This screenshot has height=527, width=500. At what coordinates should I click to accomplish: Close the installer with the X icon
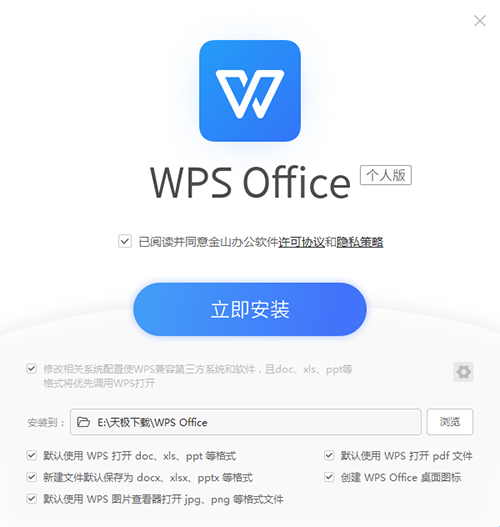tap(480, 21)
